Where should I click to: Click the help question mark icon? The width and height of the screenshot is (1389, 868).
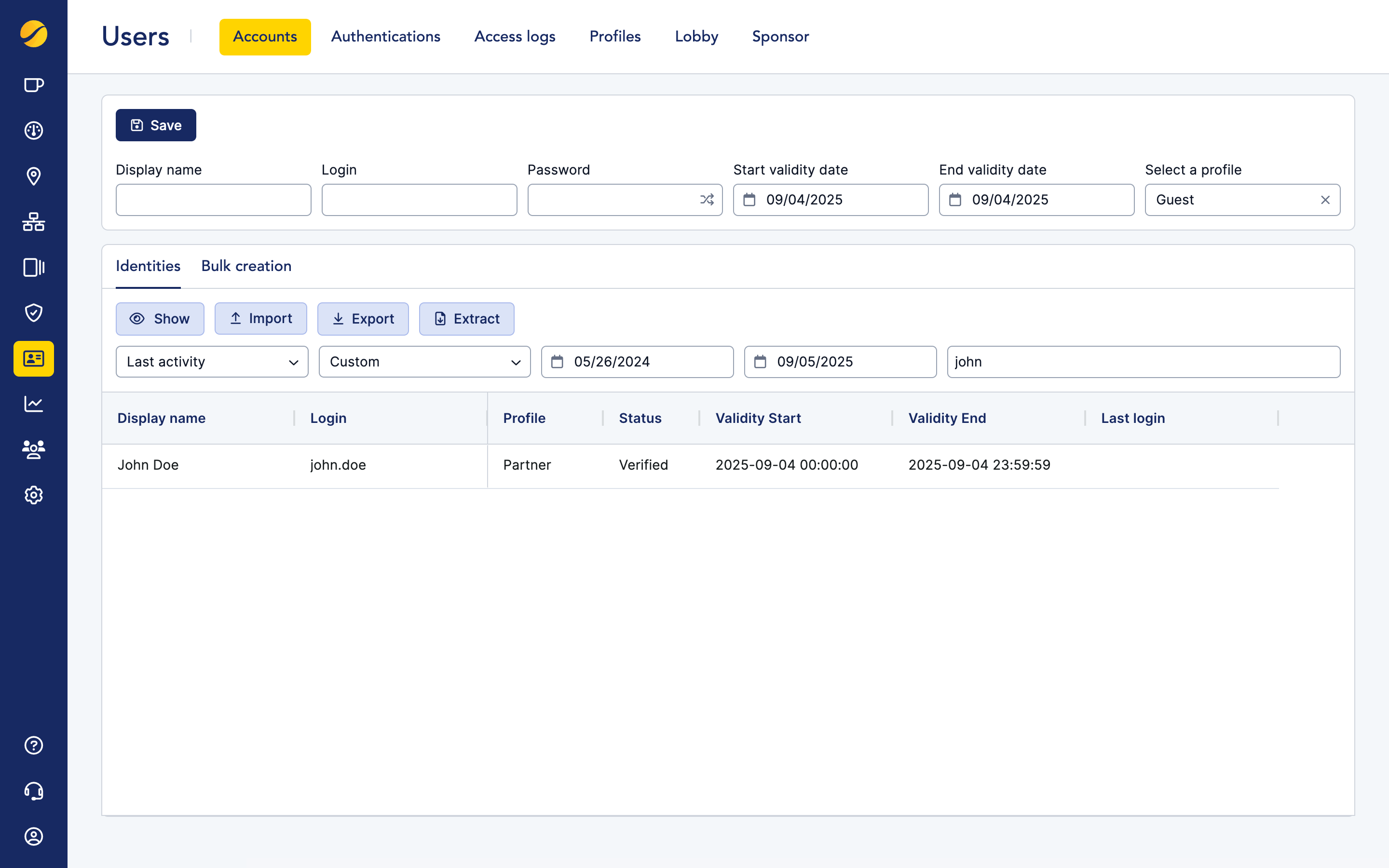pyautogui.click(x=33, y=745)
